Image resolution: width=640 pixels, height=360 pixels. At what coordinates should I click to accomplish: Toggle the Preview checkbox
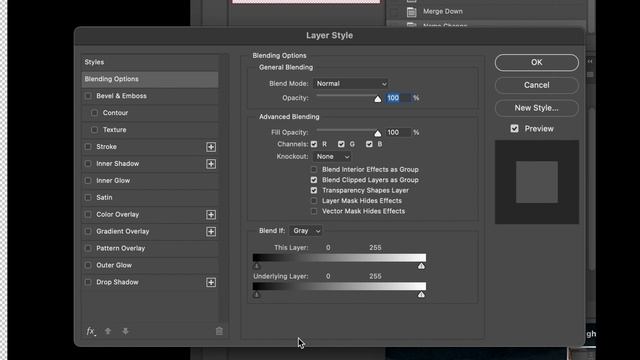pos(514,129)
